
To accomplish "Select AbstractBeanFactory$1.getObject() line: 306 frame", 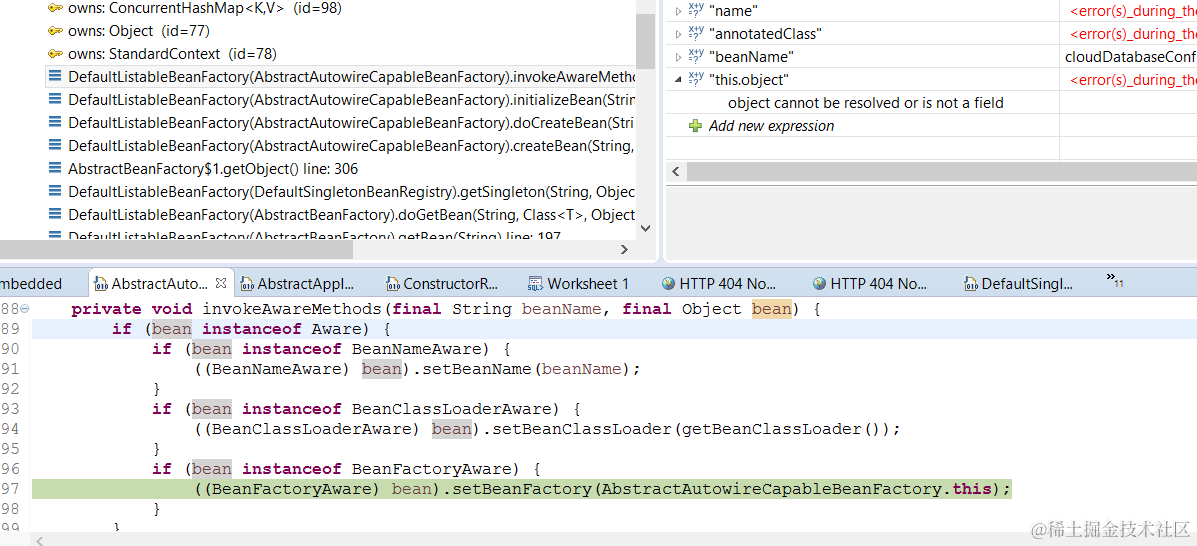I will coord(213,169).
